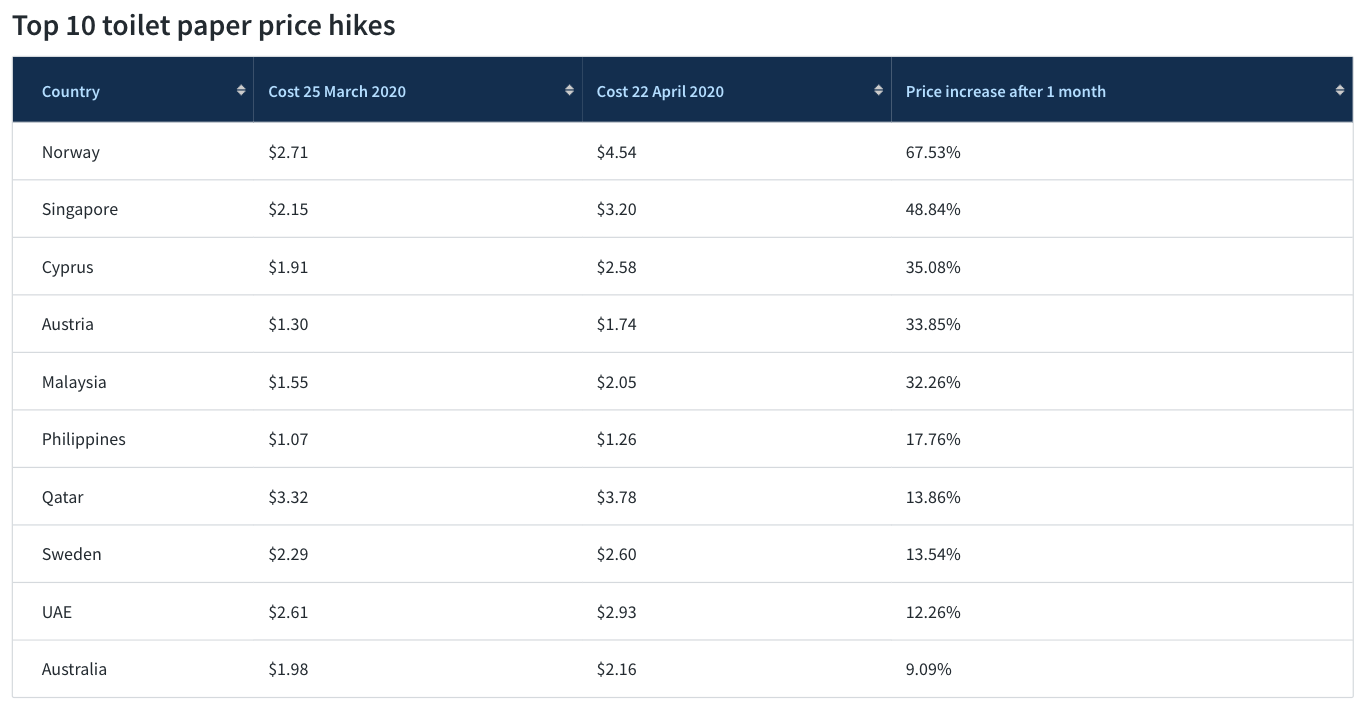Click sort arrows for Cost 25 March 2020
1367x708 pixels.
coord(569,90)
